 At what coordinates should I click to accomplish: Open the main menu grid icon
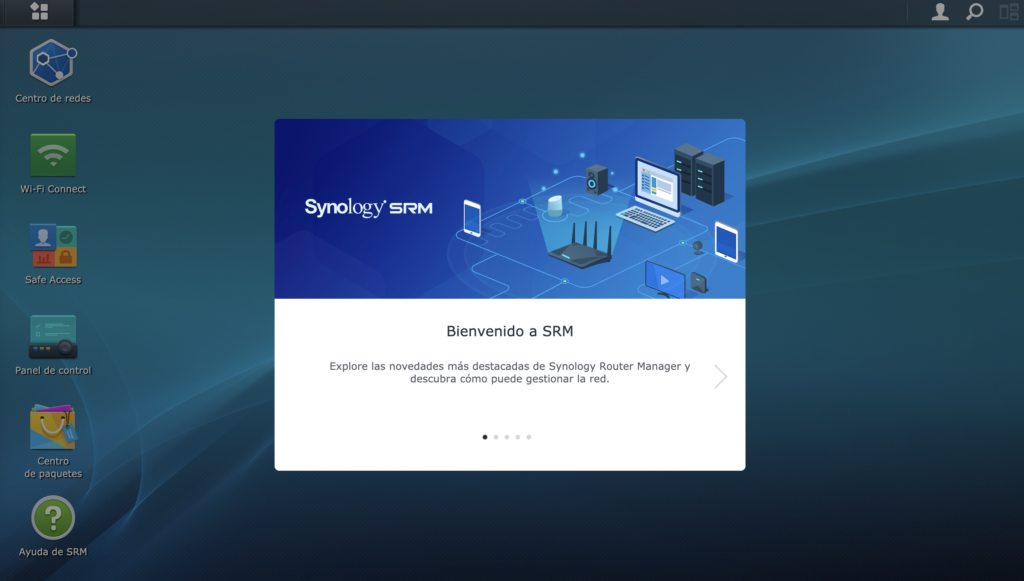click(x=39, y=13)
